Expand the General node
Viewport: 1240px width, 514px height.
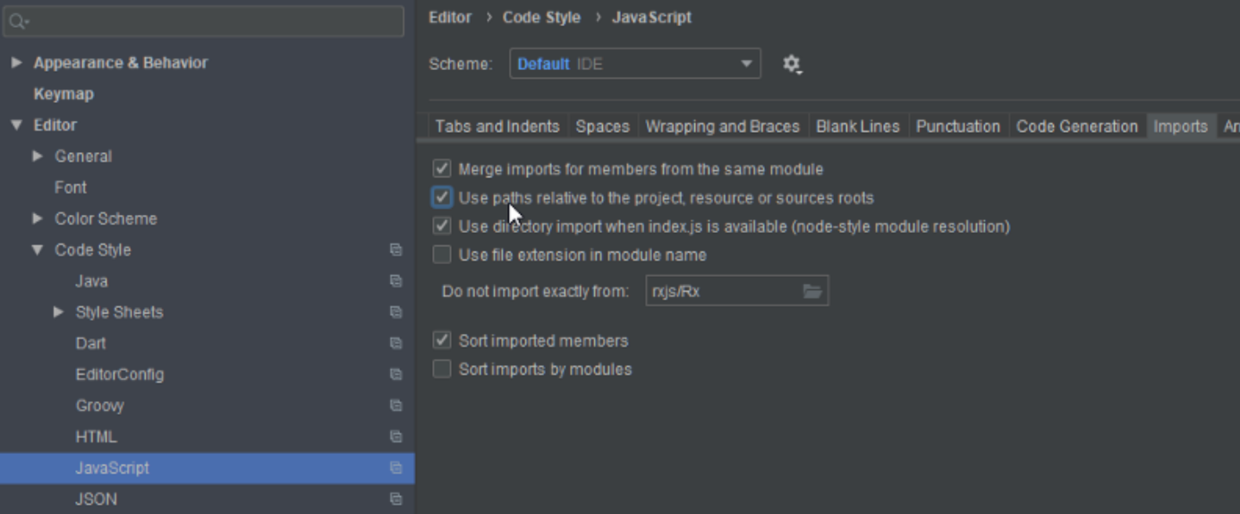(38, 156)
